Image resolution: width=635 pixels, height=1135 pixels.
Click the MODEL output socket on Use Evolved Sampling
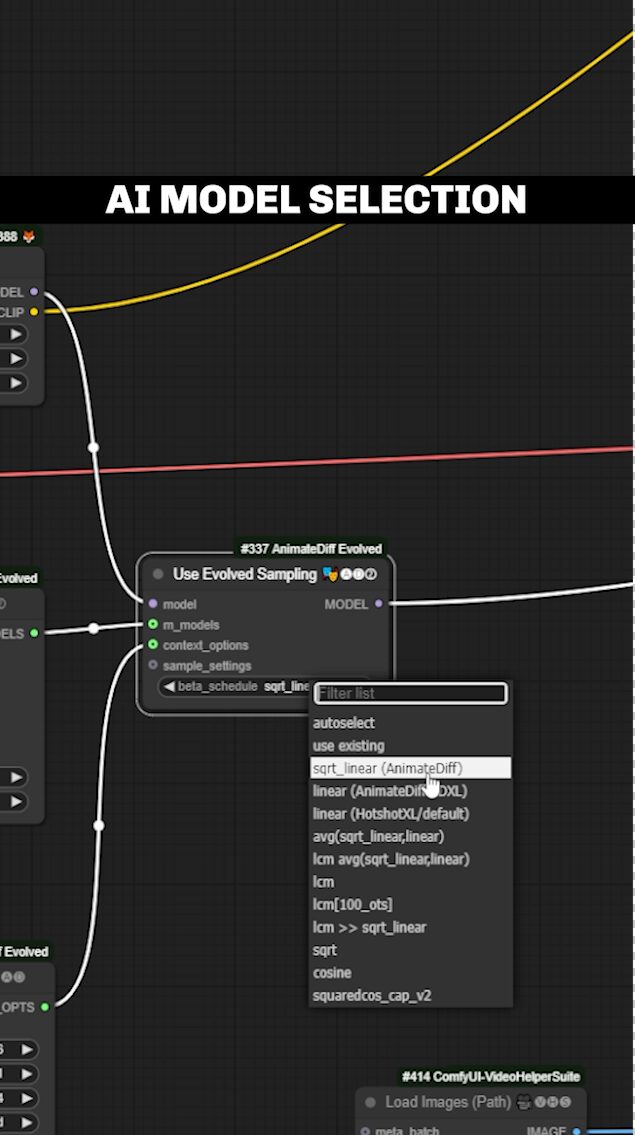coord(378,604)
